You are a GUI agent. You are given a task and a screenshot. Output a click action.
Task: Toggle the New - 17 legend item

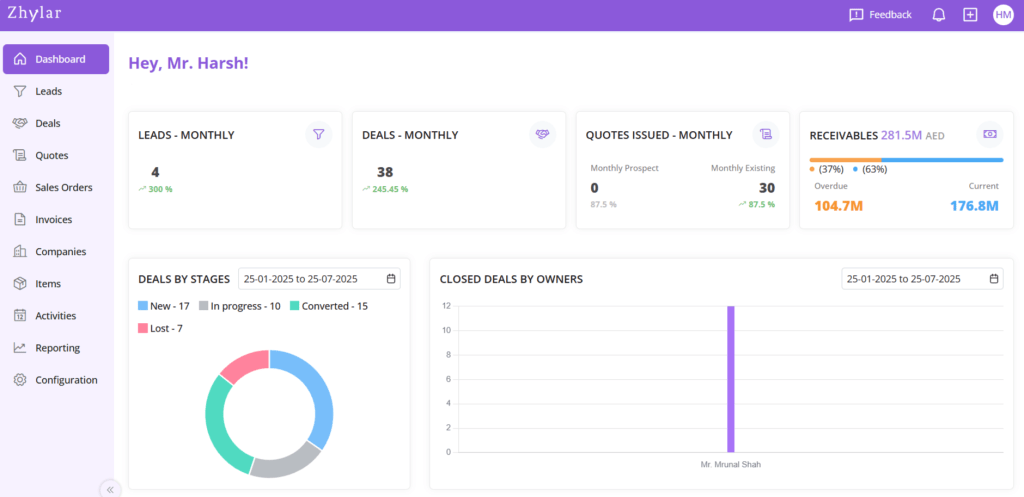(163, 306)
